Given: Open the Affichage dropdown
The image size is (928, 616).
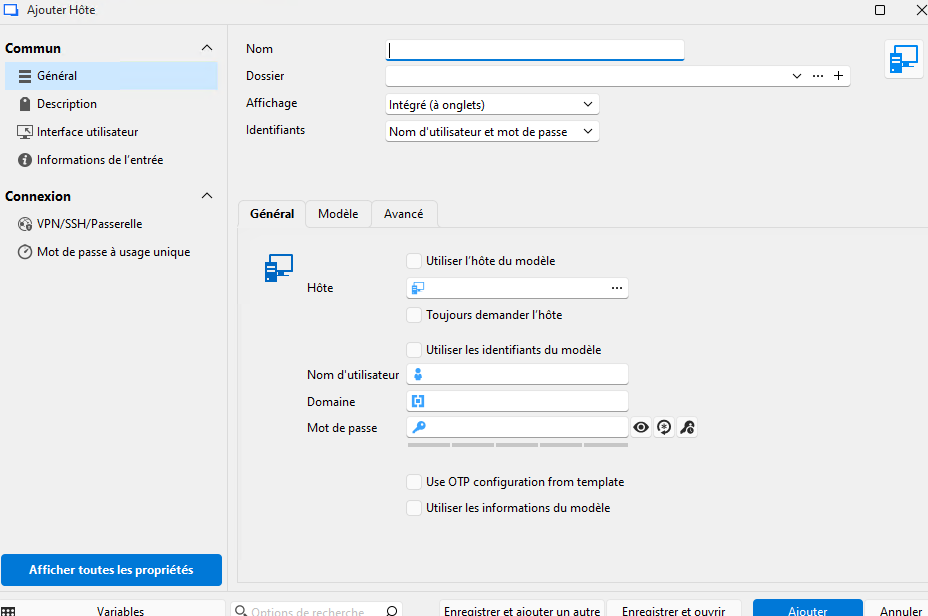Looking at the screenshot, I should click(492, 104).
